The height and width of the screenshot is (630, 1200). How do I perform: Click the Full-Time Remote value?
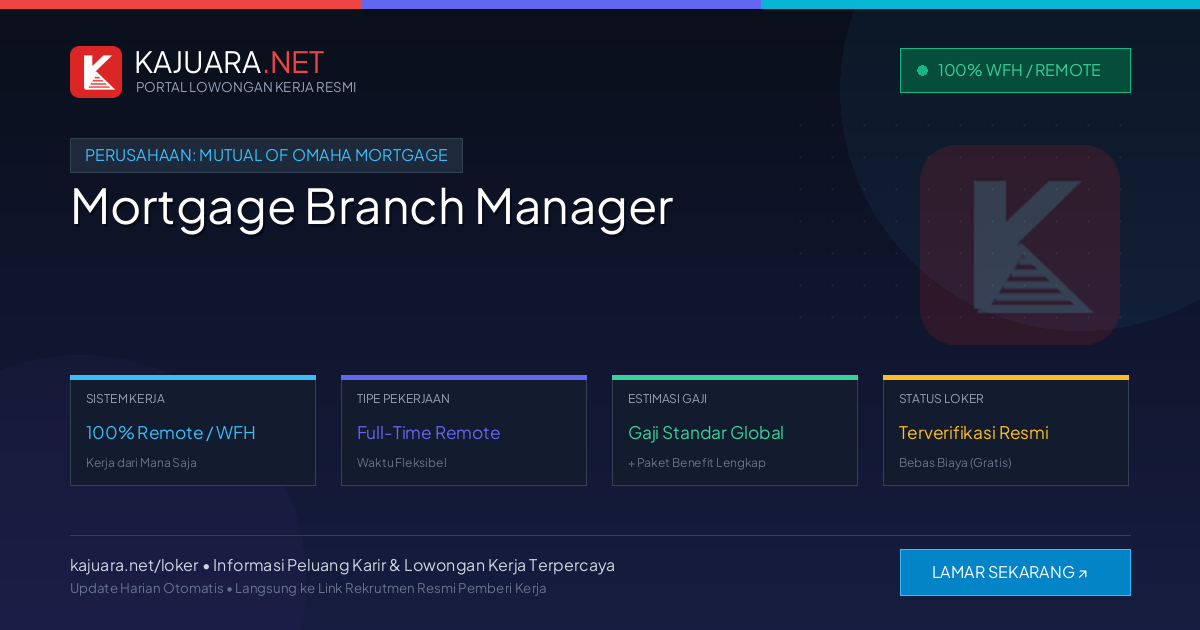(428, 433)
